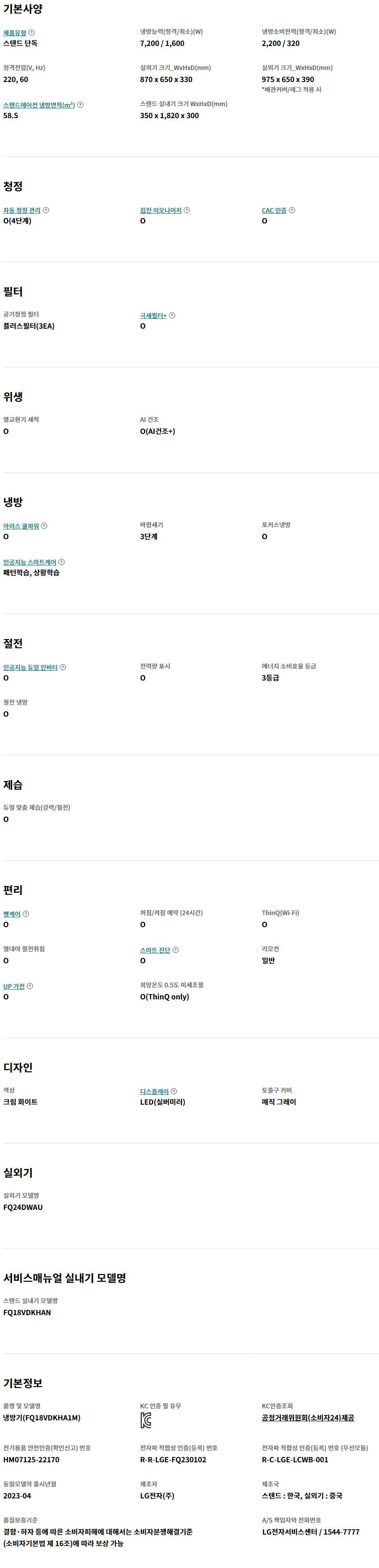Show info icon for 인공지능 스마트케어

(62, 562)
